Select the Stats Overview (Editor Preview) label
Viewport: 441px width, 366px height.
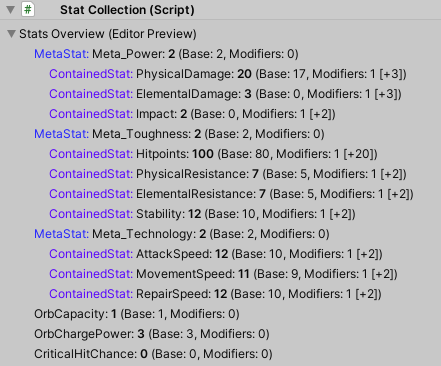click(108, 34)
